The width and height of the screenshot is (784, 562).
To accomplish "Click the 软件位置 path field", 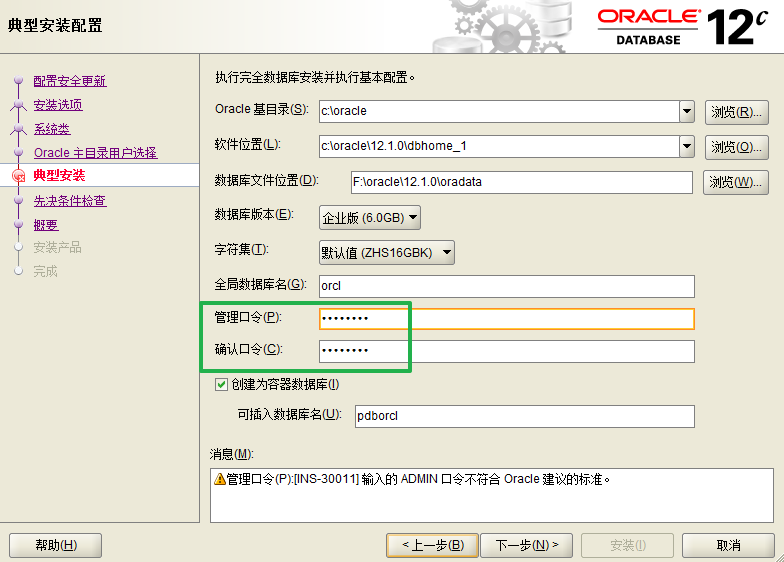I will pos(499,146).
